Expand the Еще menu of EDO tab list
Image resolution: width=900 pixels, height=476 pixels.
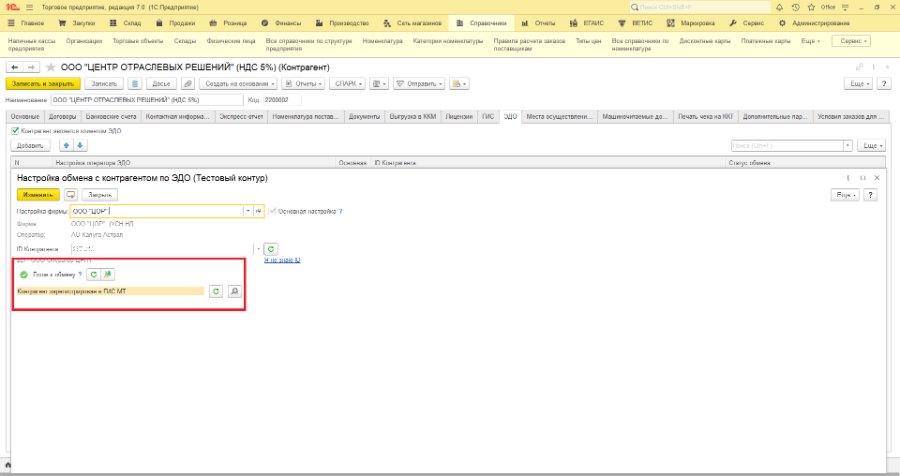pos(871,146)
